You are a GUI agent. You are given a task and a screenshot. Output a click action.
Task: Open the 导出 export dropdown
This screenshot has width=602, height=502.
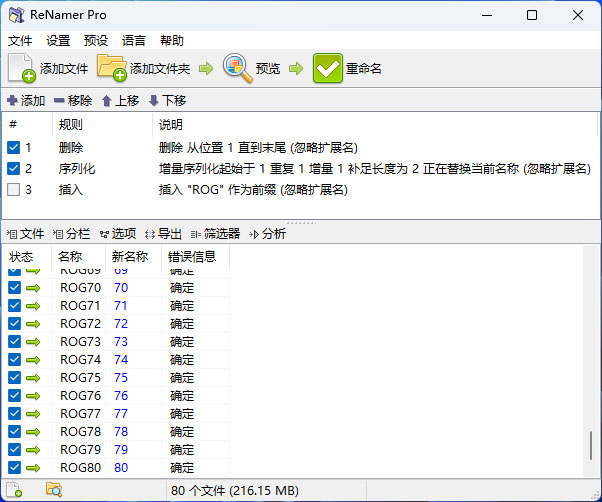click(163, 233)
